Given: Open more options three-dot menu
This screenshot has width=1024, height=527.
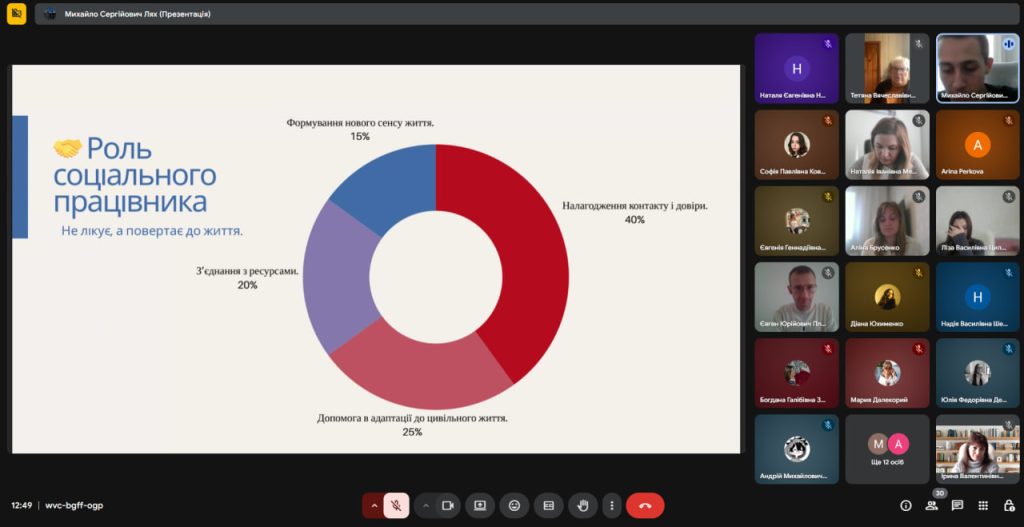Looking at the screenshot, I should [x=611, y=506].
